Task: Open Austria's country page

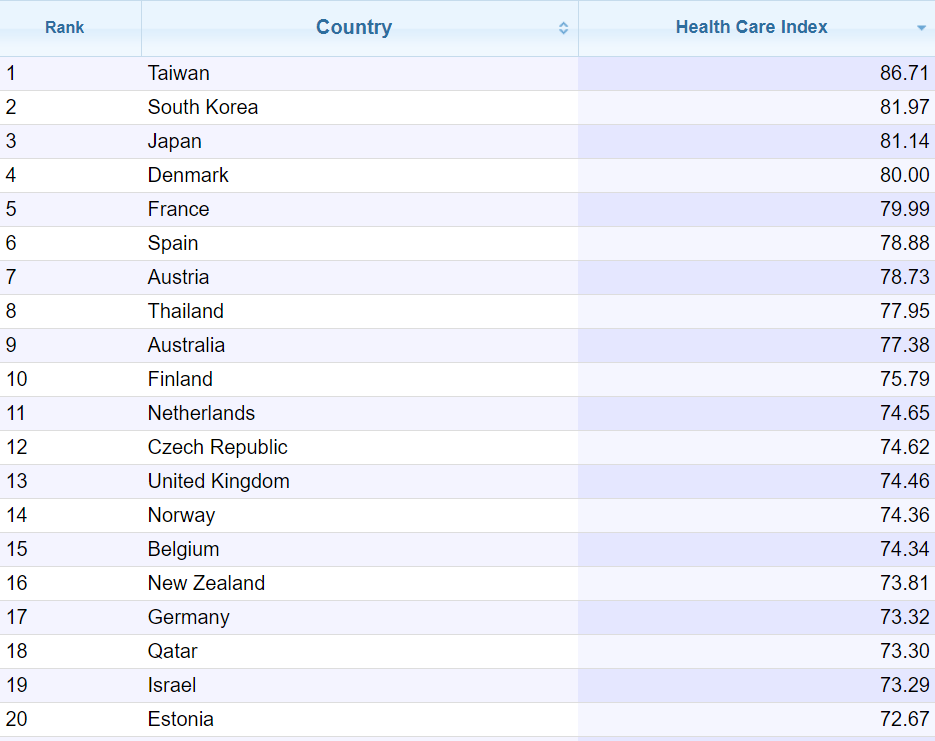Action: pyautogui.click(x=180, y=277)
